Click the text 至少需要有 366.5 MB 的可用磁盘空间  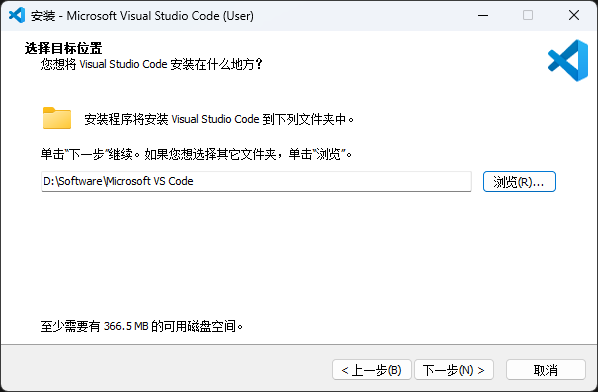[142, 326]
